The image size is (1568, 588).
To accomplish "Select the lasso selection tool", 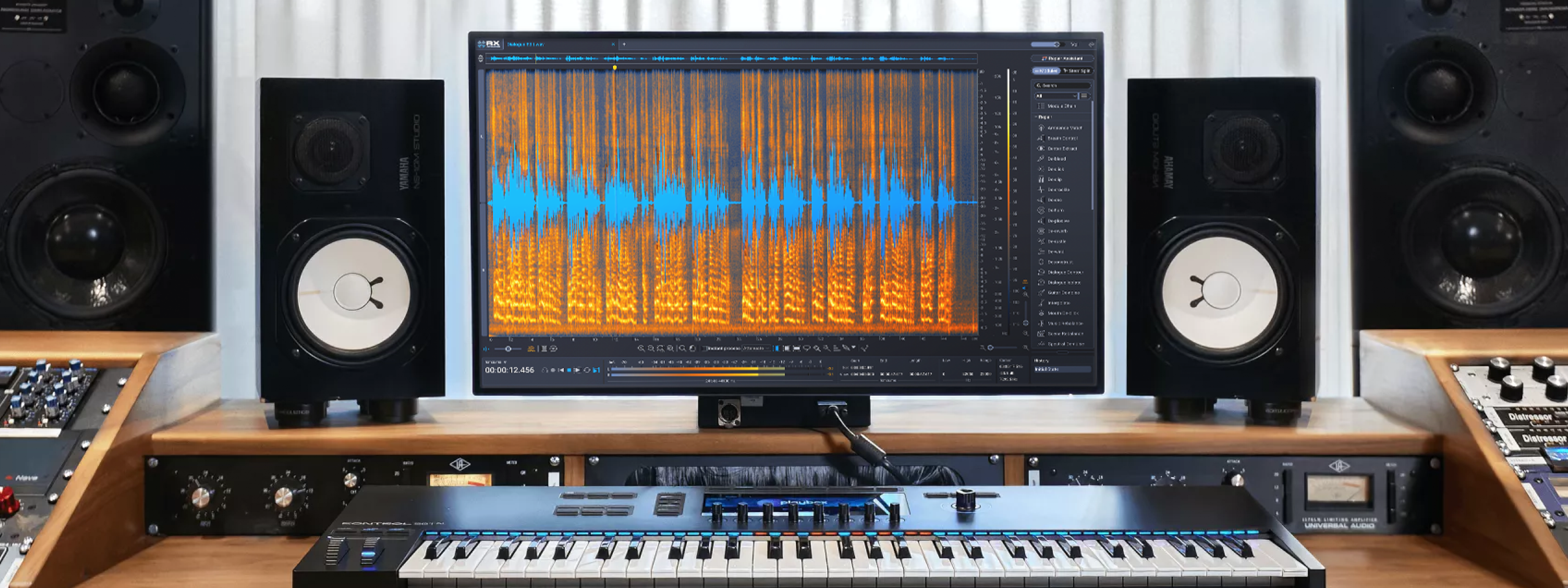I will pyautogui.click(x=806, y=349).
